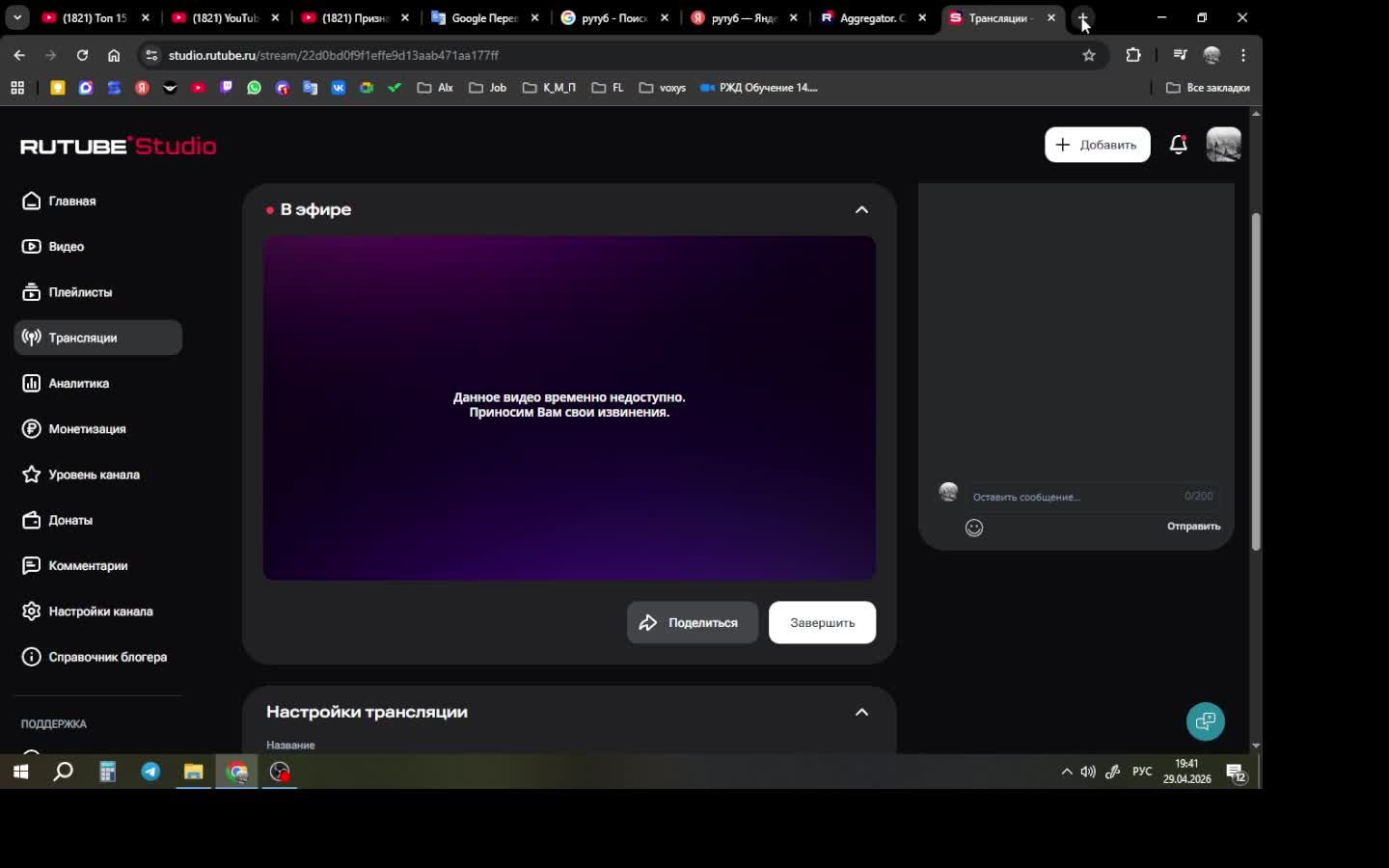1389x868 pixels.
Task: View site information icon in address bar
Action: coord(150,55)
